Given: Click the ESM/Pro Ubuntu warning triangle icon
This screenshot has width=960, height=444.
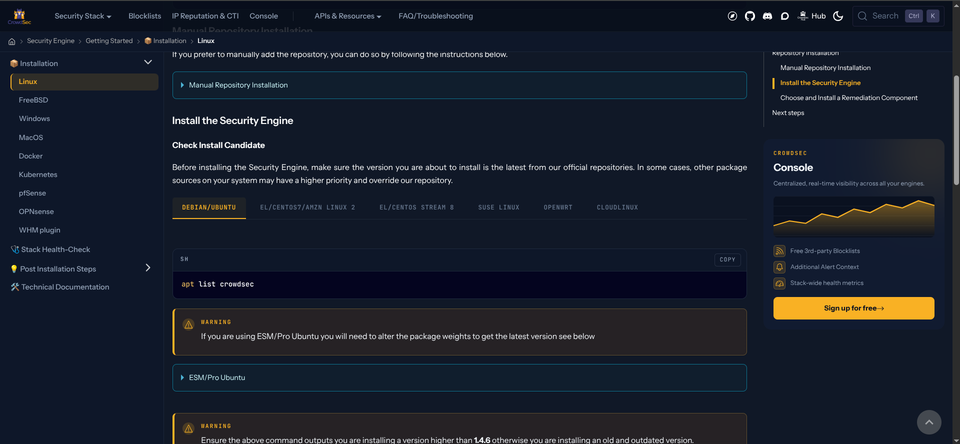Looking at the screenshot, I should 189,325.
